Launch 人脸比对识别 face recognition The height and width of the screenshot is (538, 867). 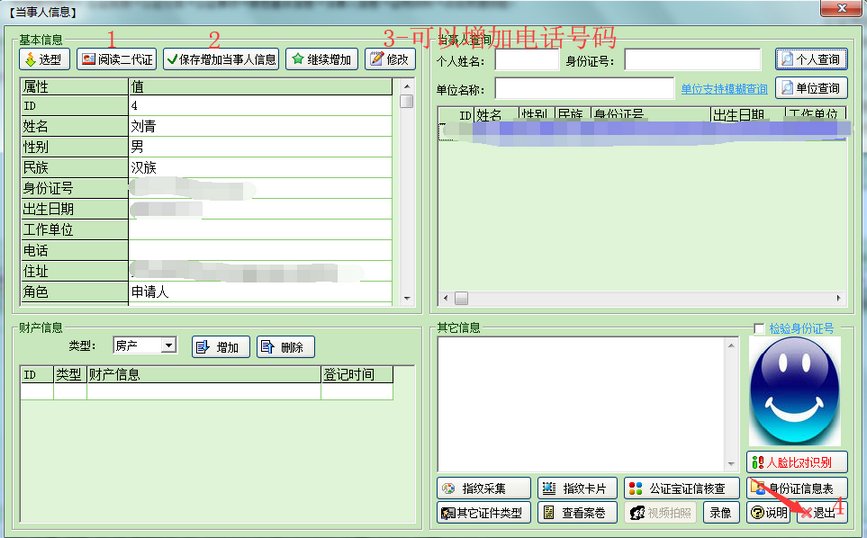(x=797, y=463)
